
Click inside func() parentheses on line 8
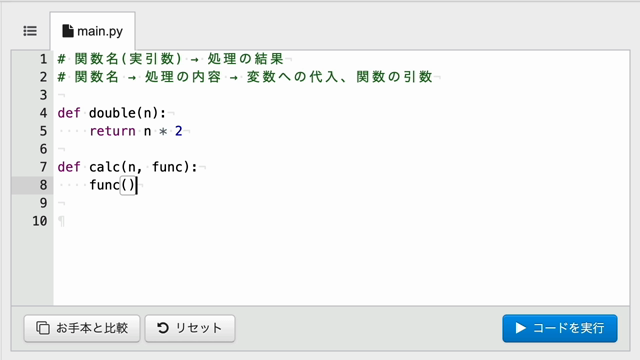coord(128,185)
